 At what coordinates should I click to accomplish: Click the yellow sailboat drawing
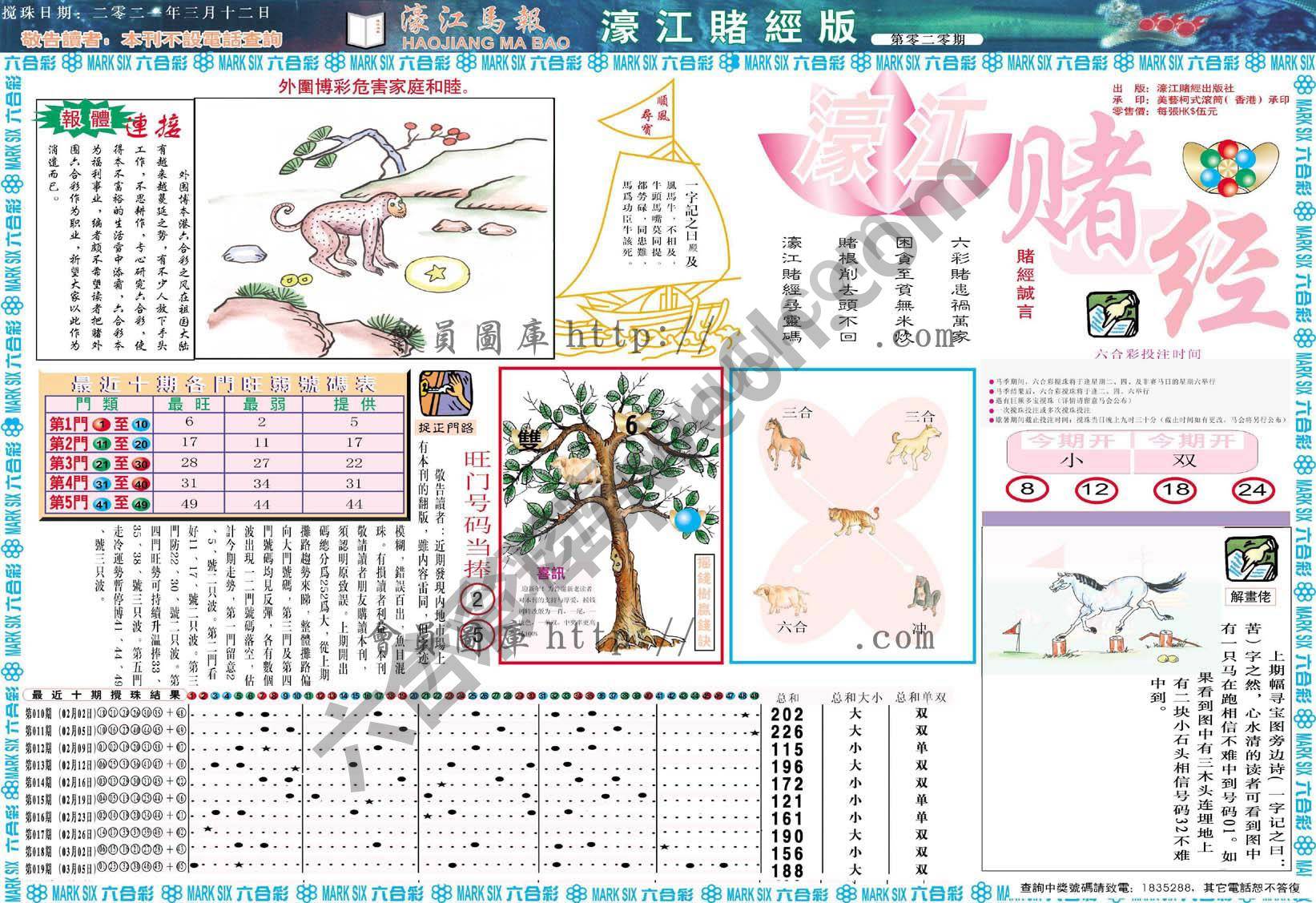point(650,232)
